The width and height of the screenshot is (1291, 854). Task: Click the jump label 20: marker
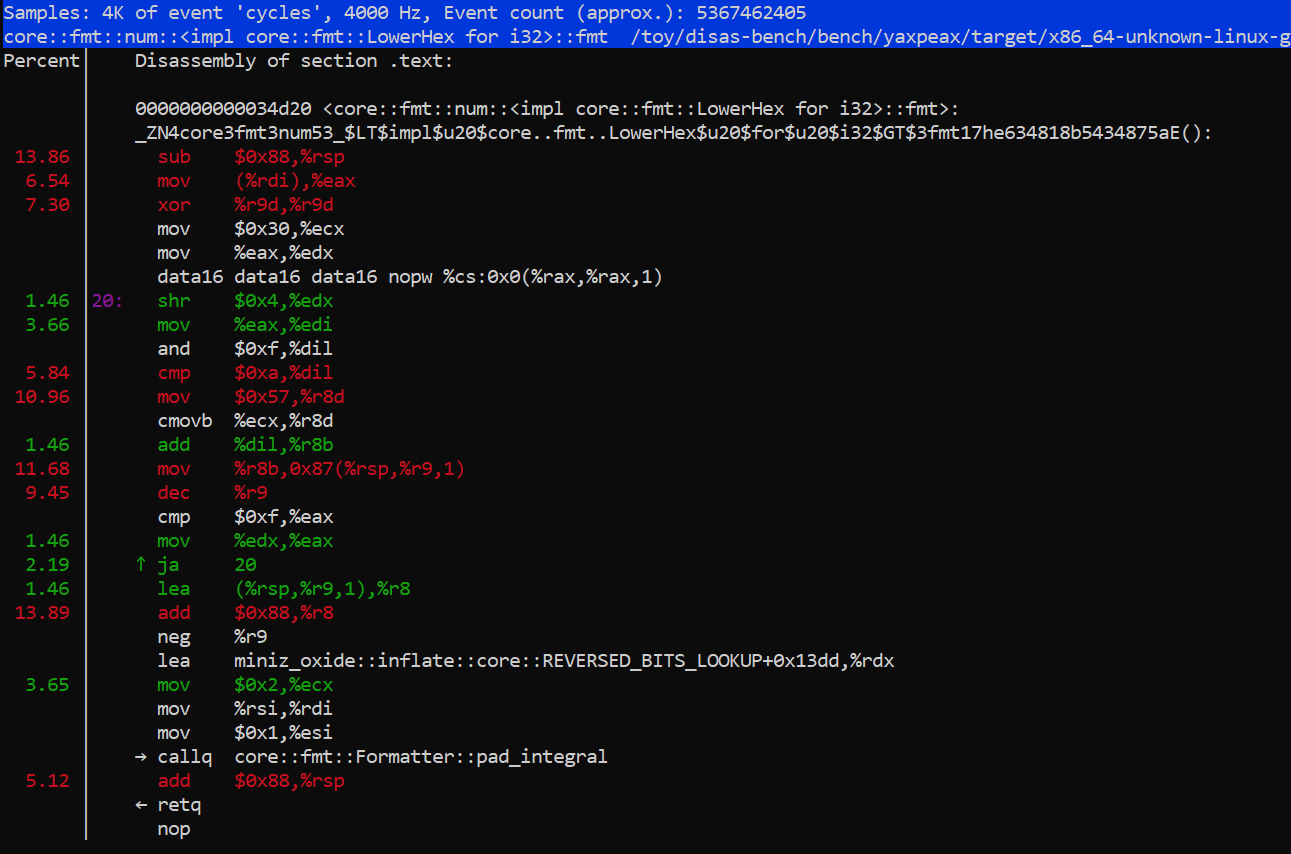tap(107, 301)
